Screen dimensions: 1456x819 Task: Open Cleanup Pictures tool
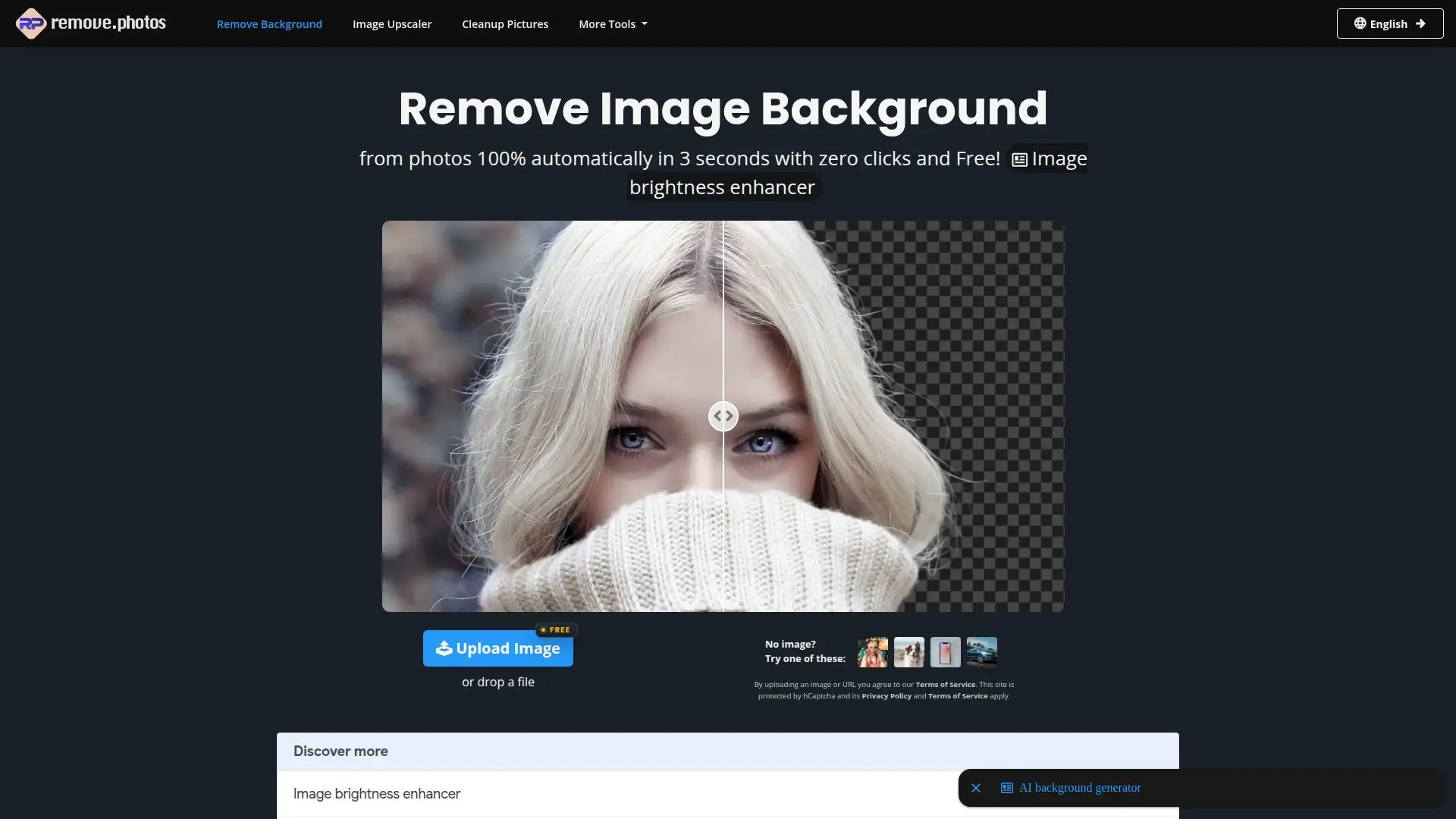point(505,24)
